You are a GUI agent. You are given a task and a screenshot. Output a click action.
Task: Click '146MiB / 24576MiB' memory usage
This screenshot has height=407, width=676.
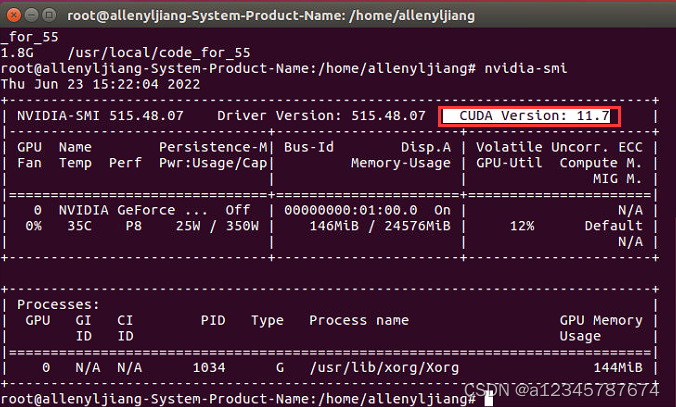[380, 226]
